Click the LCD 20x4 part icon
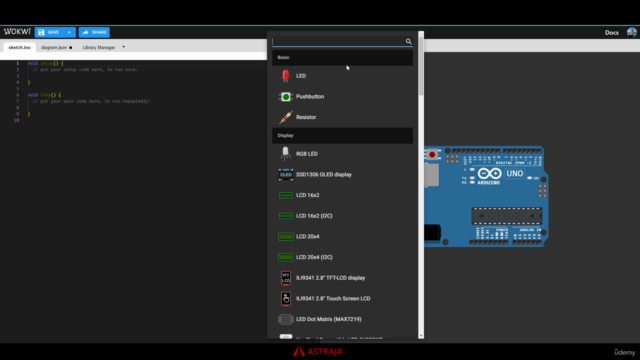The height and width of the screenshot is (360, 640). [286, 237]
